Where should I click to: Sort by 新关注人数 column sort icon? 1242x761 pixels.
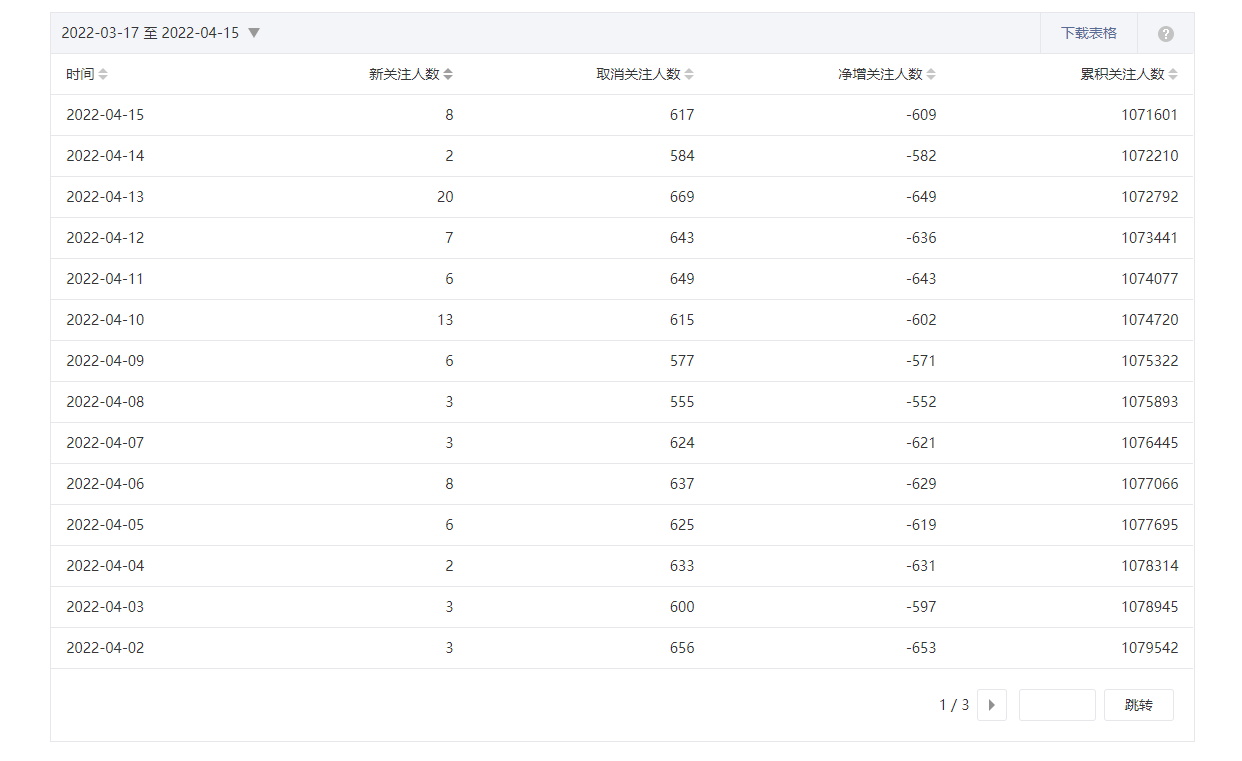tap(448, 74)
